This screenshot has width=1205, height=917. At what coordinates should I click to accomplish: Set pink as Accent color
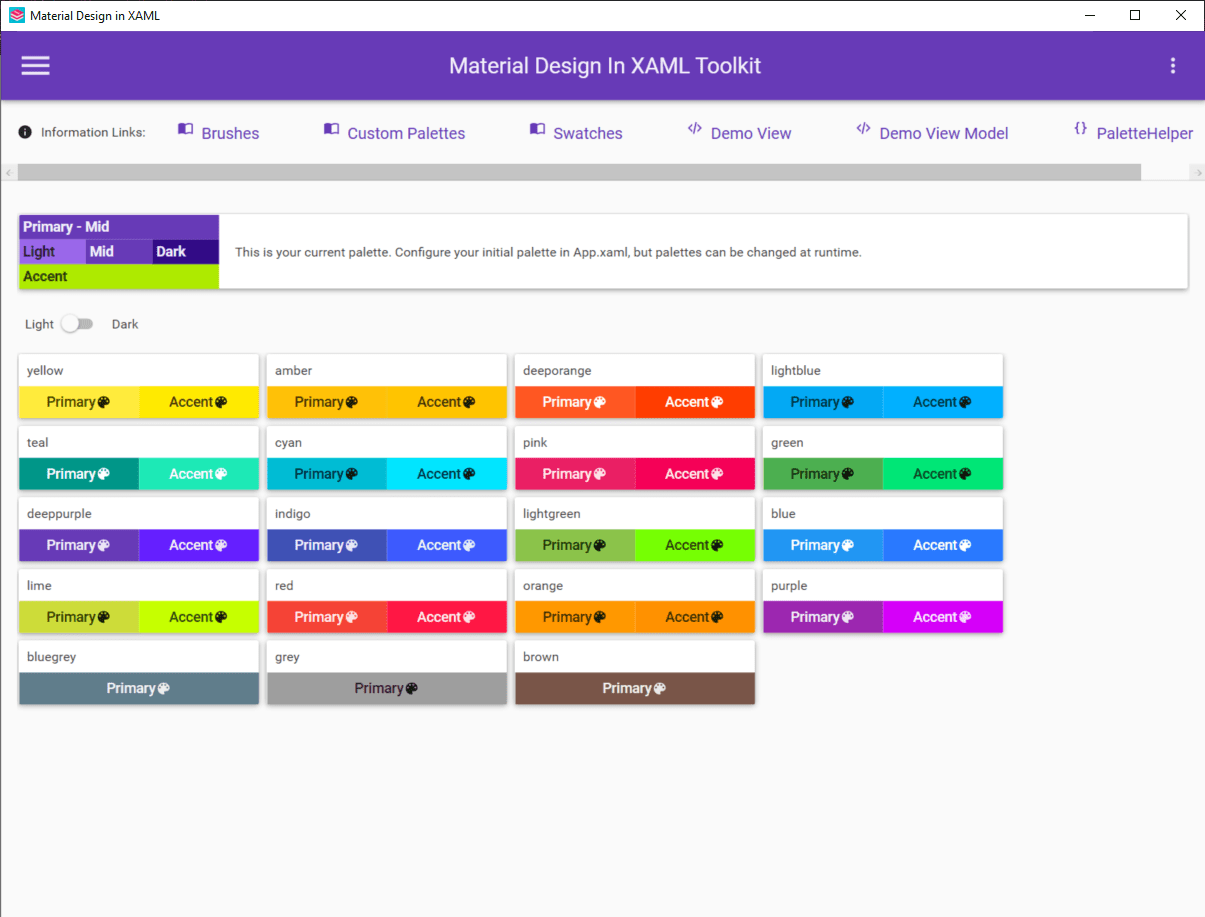pyautogui.click(x=695, y=474)
